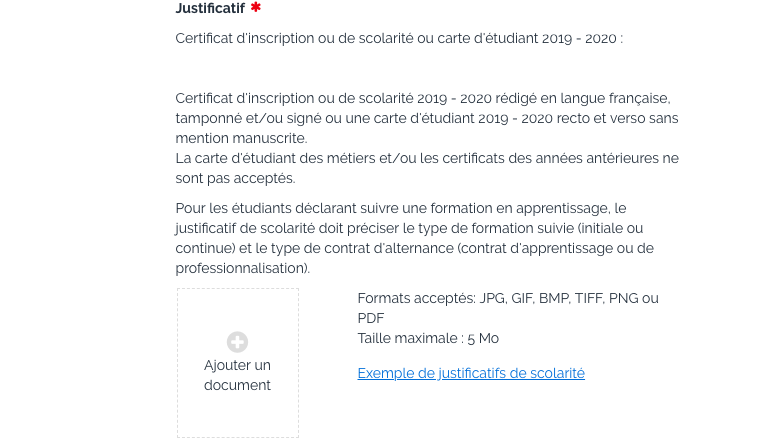Click the 'Ajouter un document' label
Image resolution: width=780 pixels, height=447 pixels.
pos(237,375)
